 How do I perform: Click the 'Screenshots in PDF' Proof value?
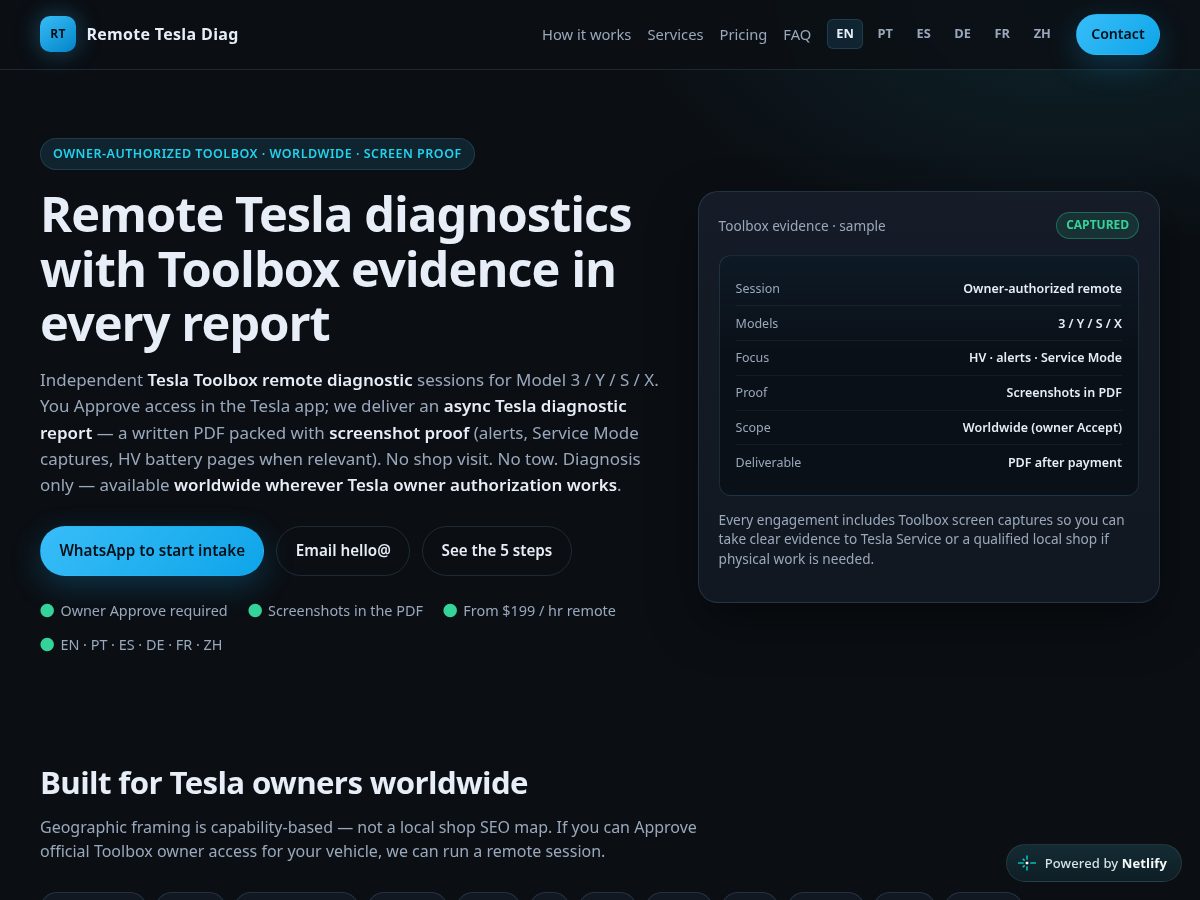[x=1064, y=392]
